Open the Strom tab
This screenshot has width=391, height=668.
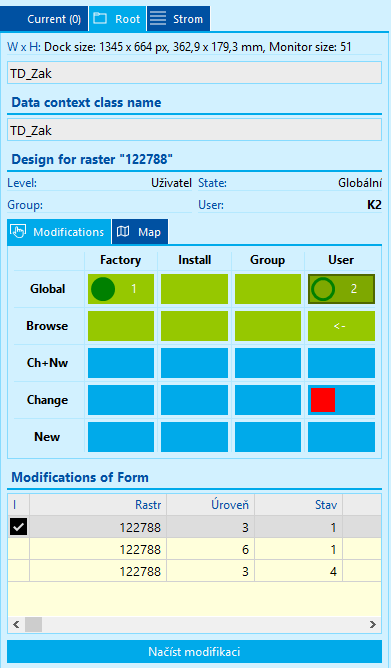(178, 19)
